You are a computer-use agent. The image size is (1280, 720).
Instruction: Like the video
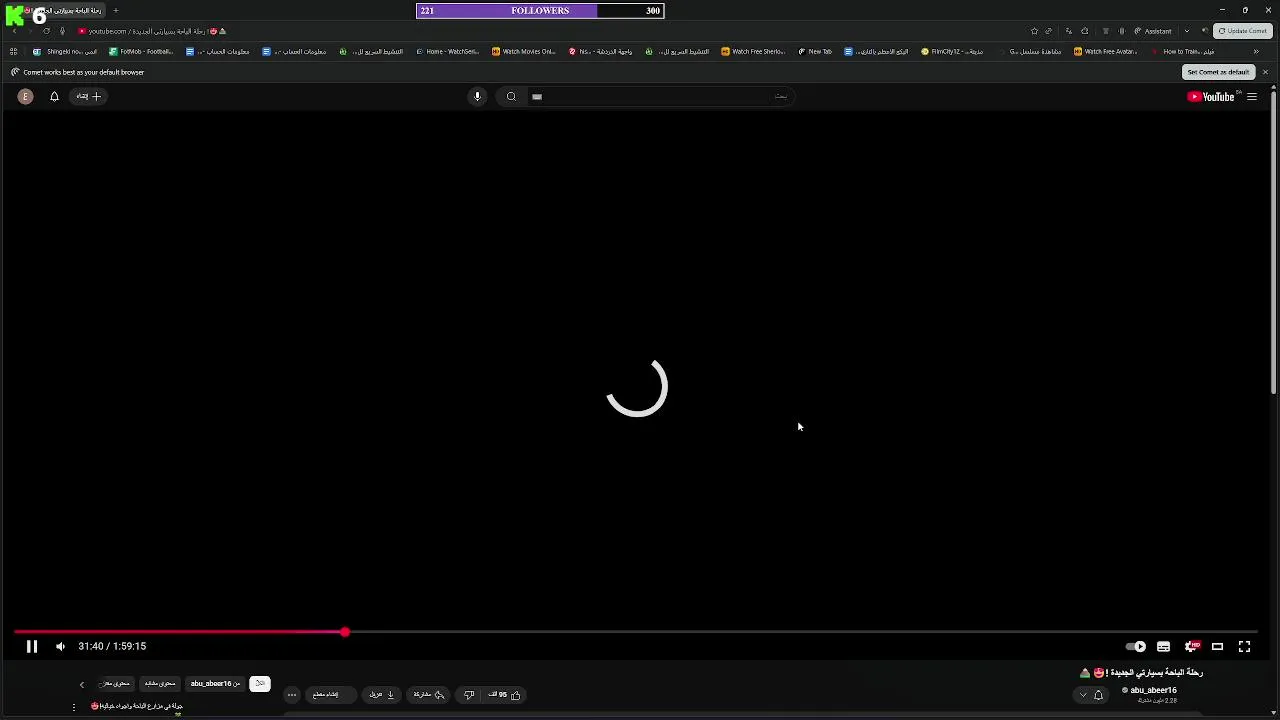pos(505,694)
